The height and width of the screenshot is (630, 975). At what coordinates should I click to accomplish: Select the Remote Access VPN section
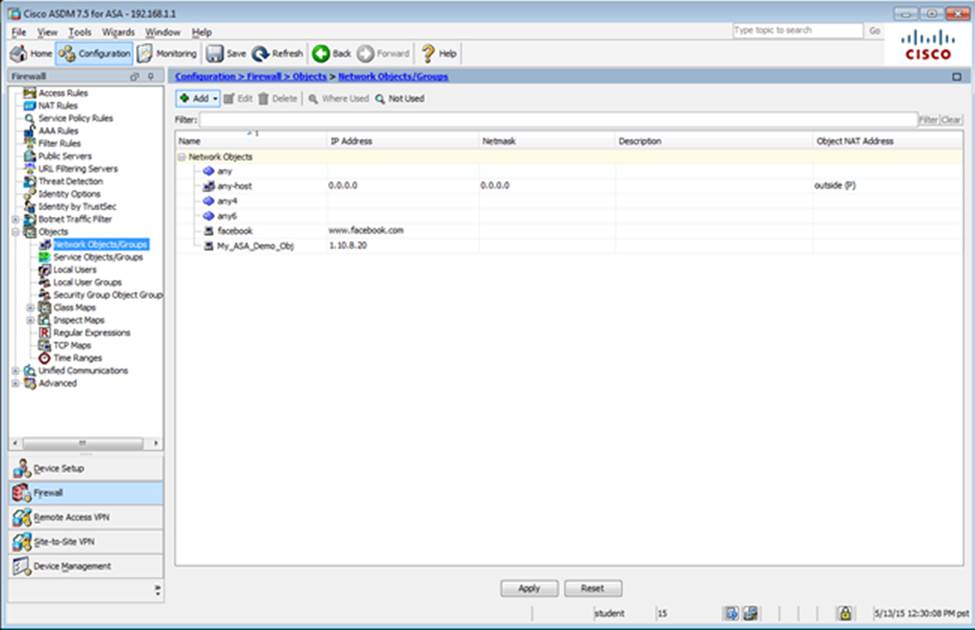[85, 517]
